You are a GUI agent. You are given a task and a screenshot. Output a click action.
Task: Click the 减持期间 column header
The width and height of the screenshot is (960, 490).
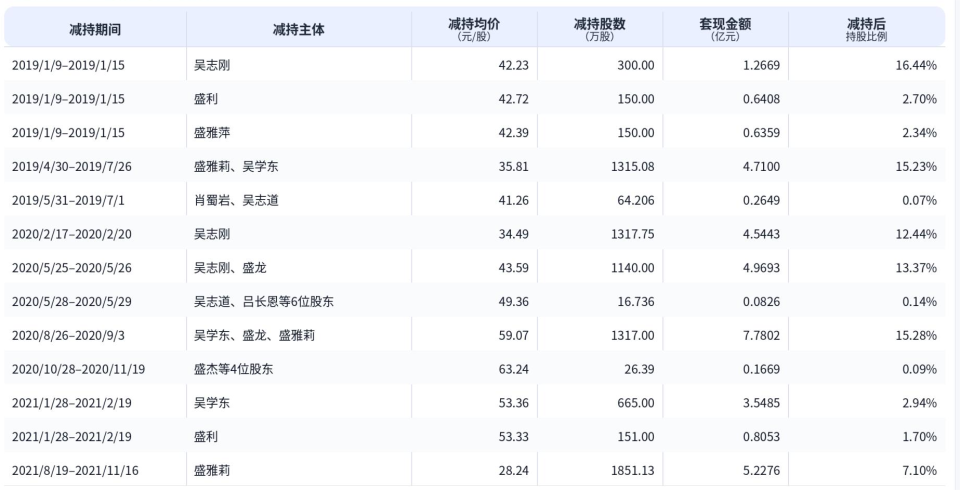point(95,29)
